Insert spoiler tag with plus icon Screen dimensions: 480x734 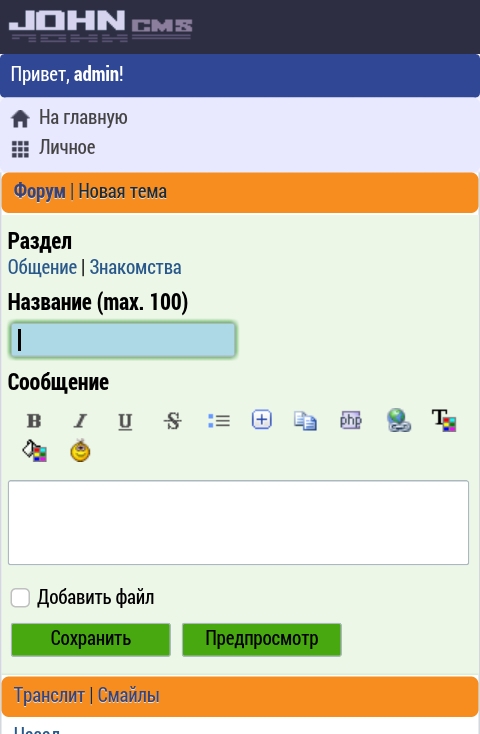coord(262,419)
